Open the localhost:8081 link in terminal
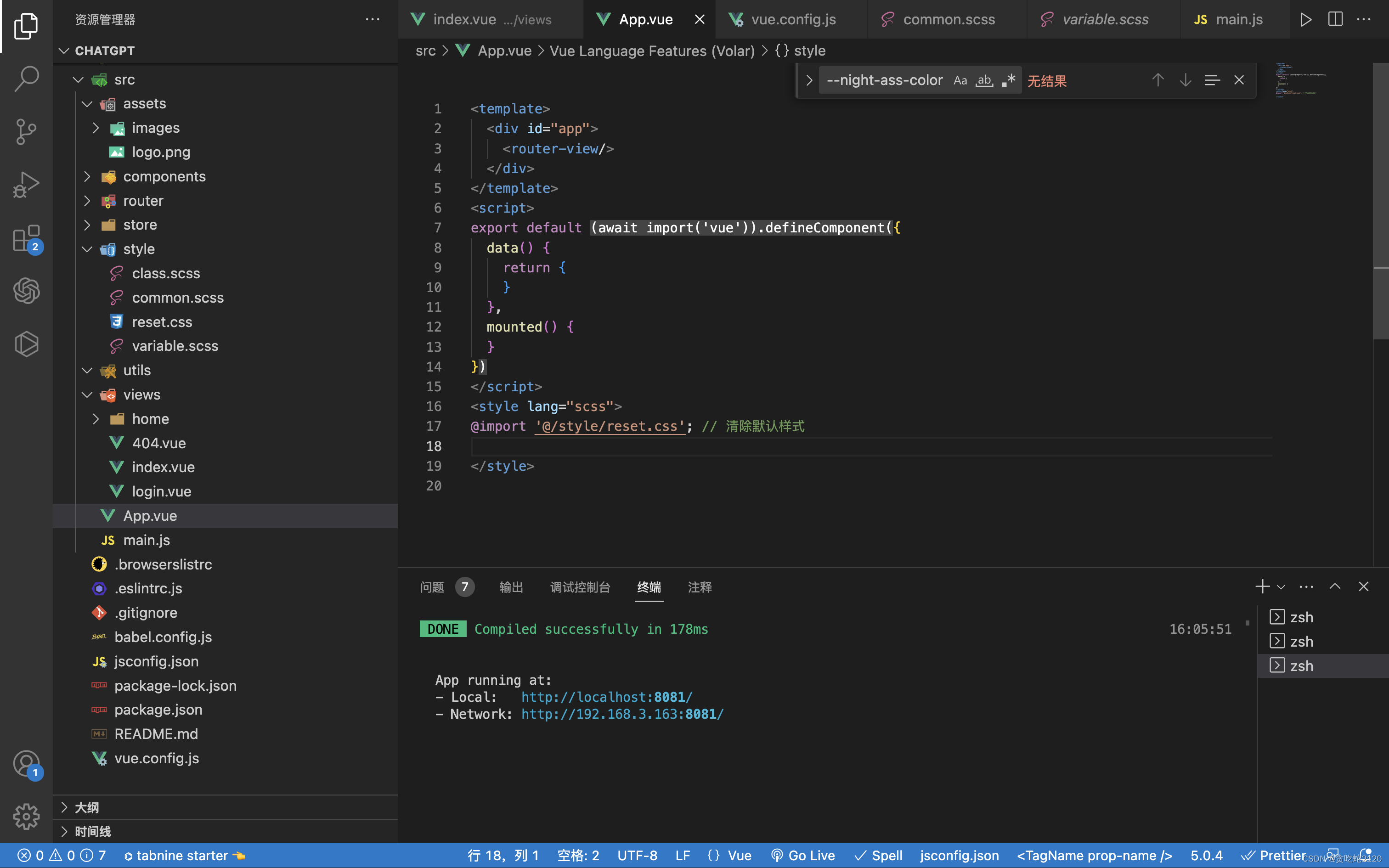The width and height of the screenshot is (1389, 868). pos(606,697)
